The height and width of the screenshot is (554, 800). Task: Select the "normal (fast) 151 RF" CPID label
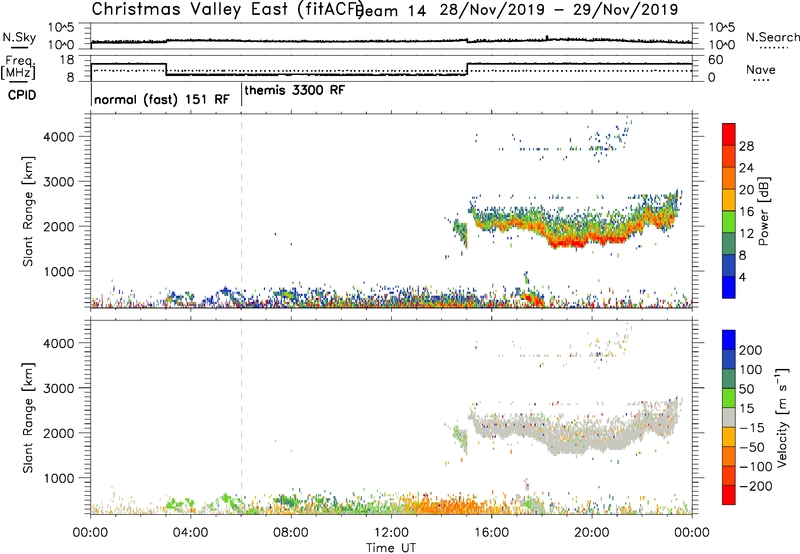(x=162, y=99)
